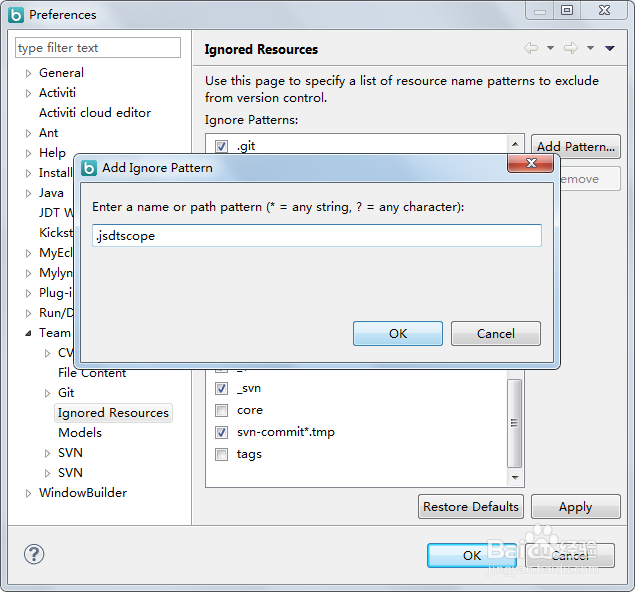Open the view menu triangle in the header
The height and width of the screenshot is (592, 635).
coord(610,48)
